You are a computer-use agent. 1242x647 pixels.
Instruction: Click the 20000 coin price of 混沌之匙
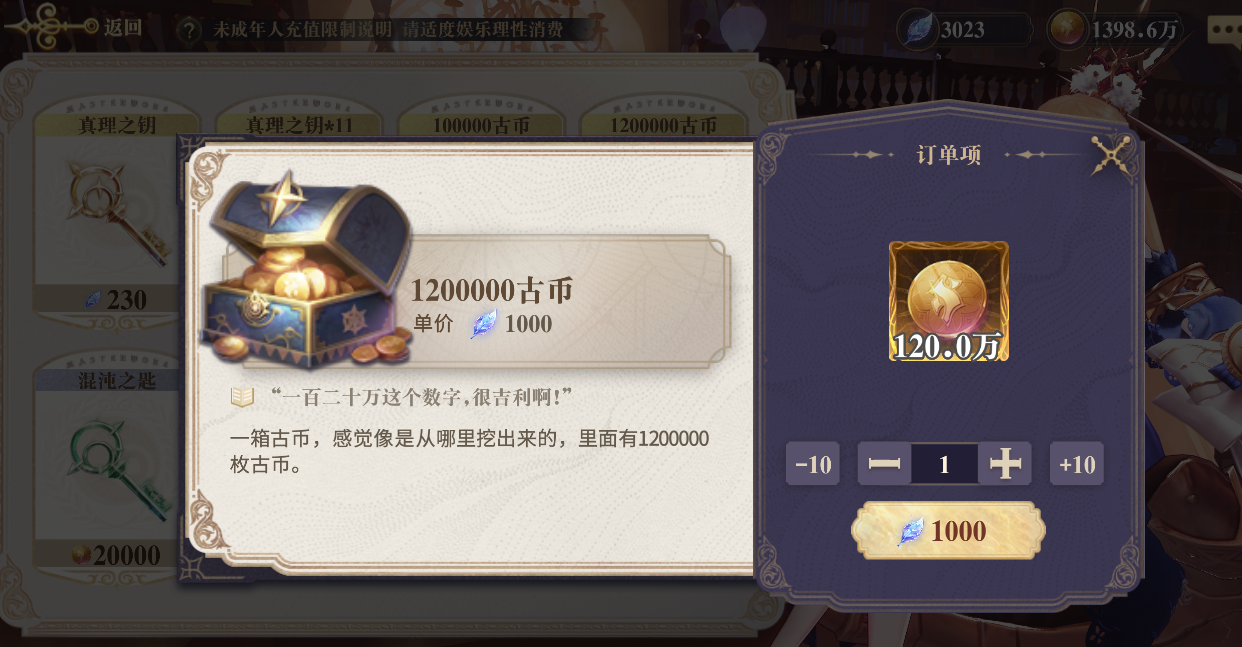pos(116,555)
